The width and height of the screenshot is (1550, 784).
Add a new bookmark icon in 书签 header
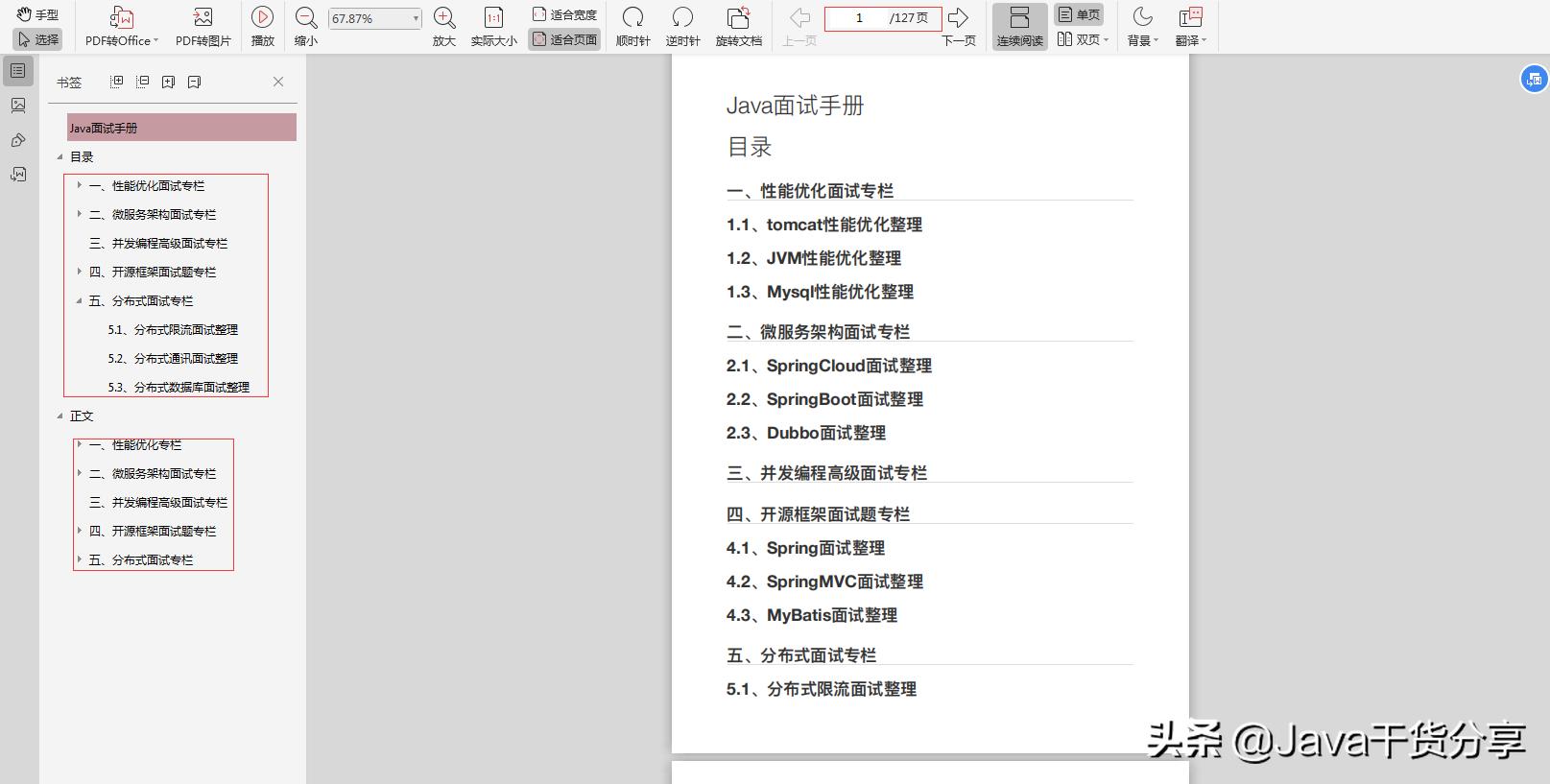pyautogui.click(x=168, y=82)
